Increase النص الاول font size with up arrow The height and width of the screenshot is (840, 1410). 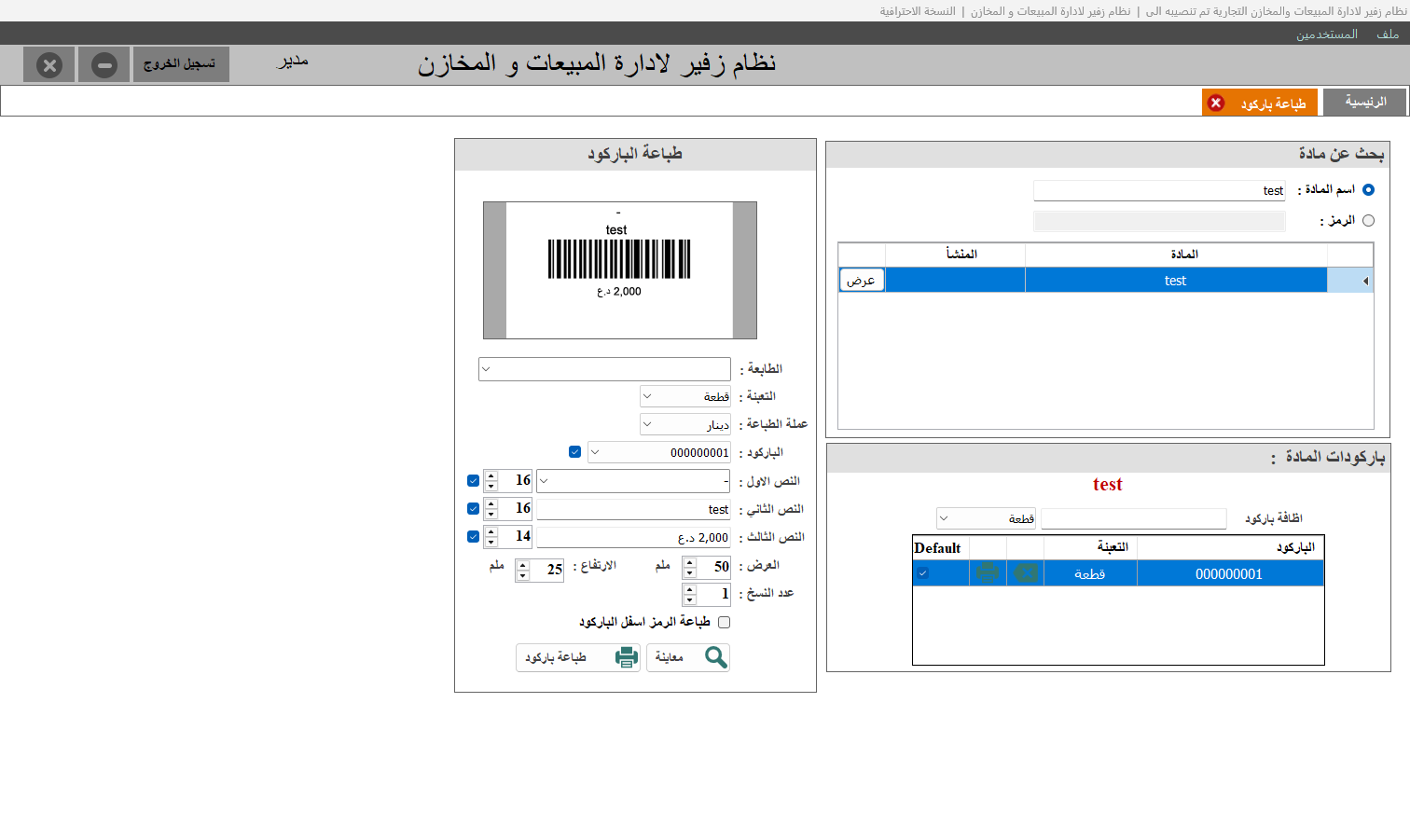click(491, 475)
